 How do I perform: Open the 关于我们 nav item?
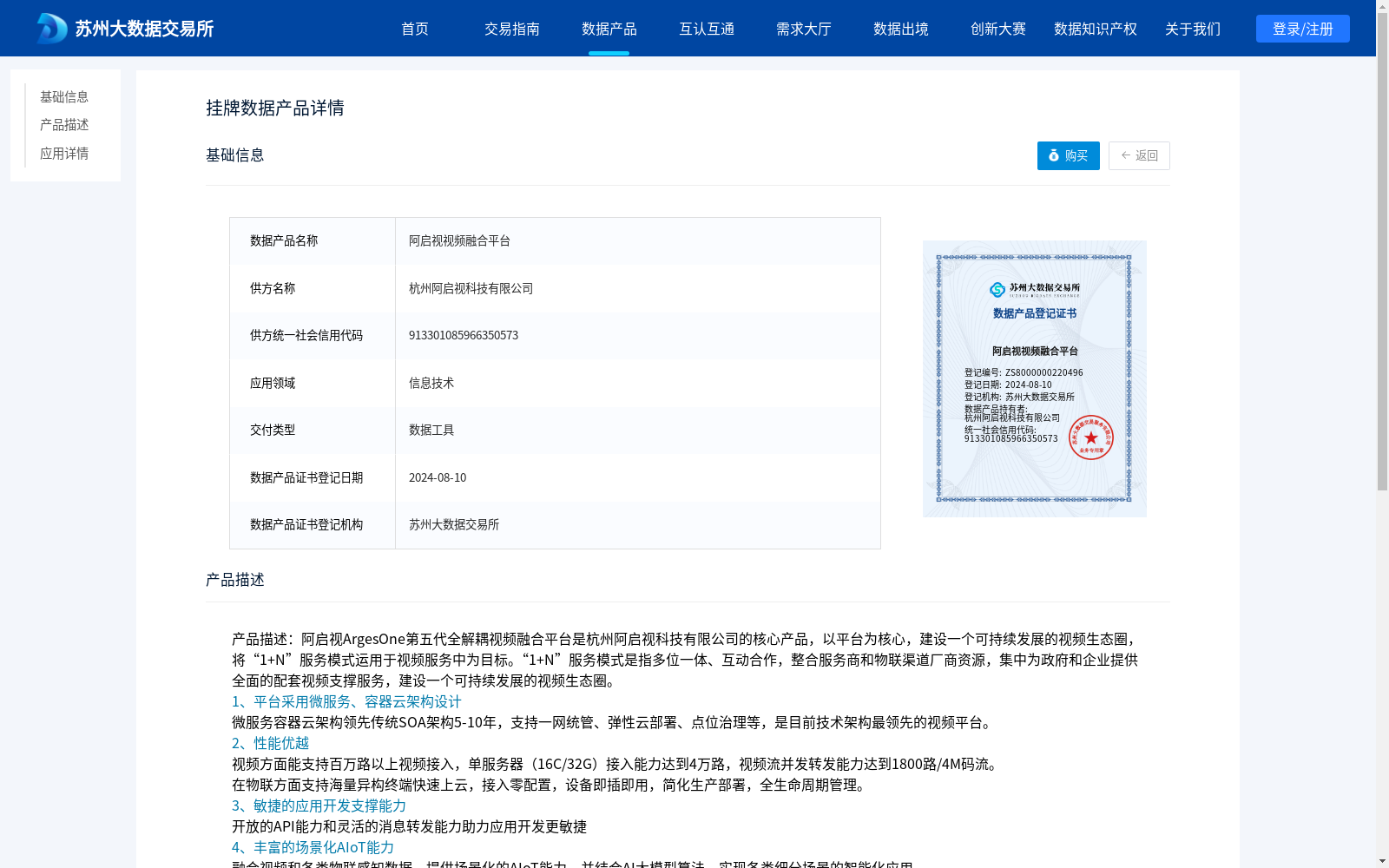1193,29
